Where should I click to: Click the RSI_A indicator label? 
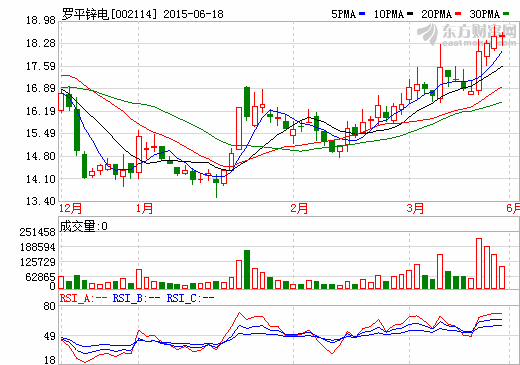(x=83, y=298)
